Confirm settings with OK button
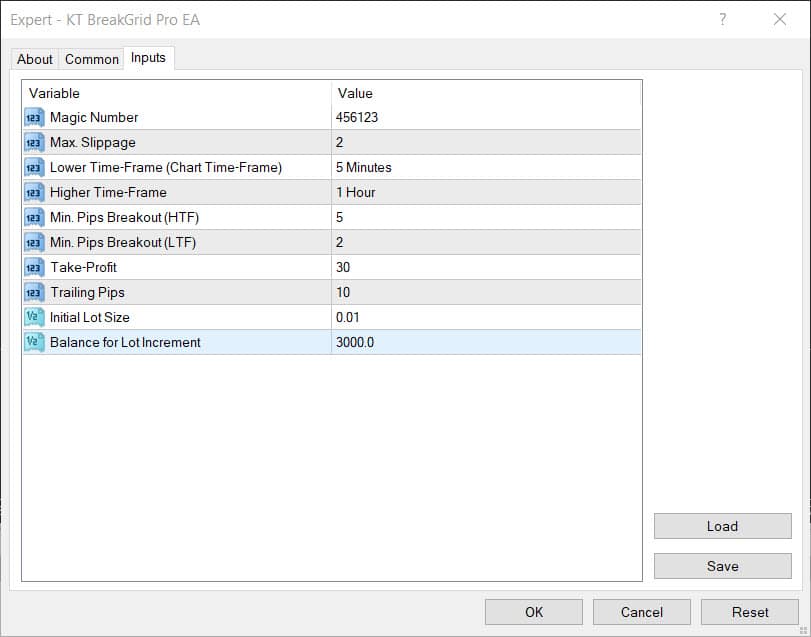This screenshot has width=811, height=637. point(534,612)
